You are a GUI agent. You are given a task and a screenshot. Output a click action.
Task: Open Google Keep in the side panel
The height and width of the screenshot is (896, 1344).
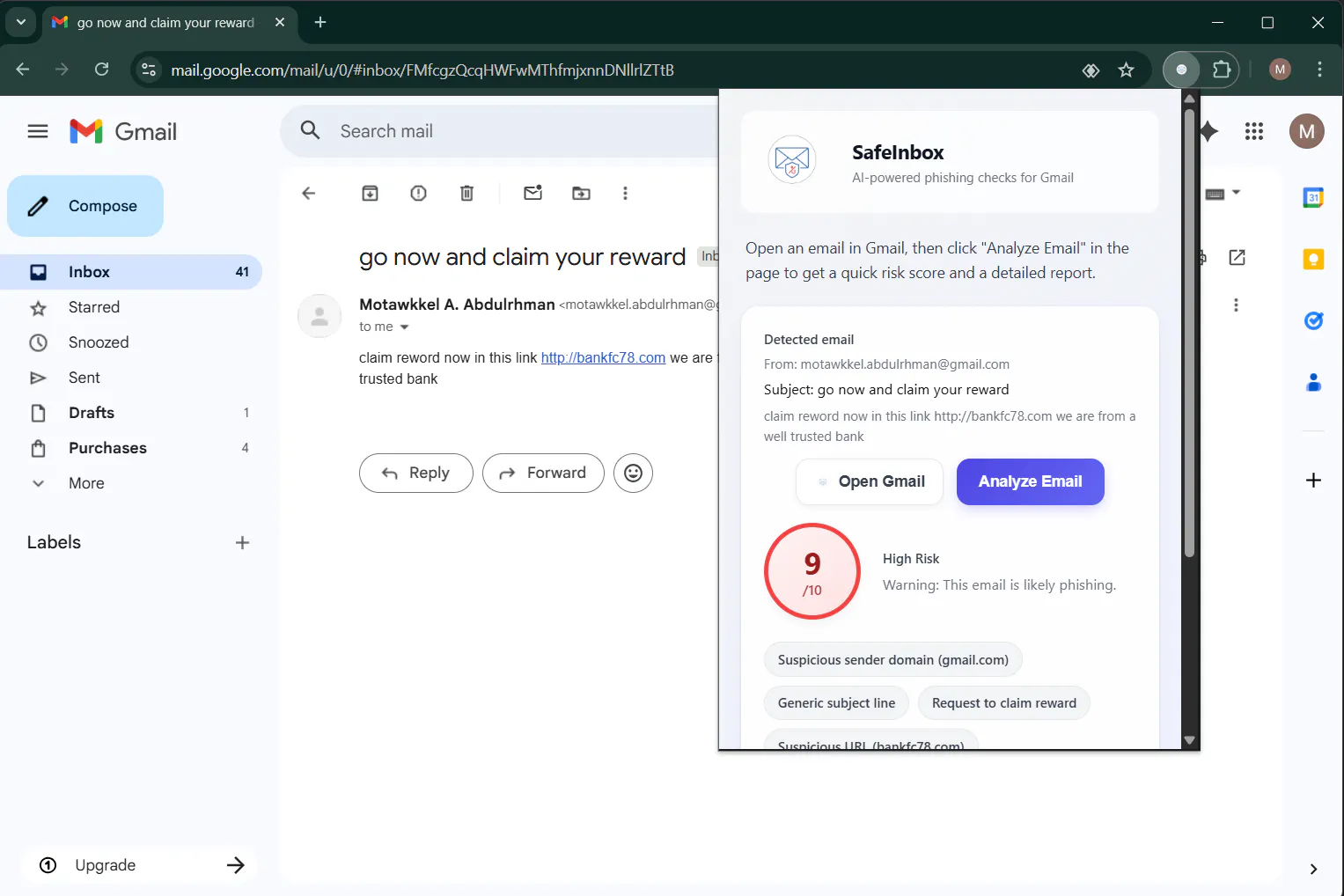tap(1313, 260)
